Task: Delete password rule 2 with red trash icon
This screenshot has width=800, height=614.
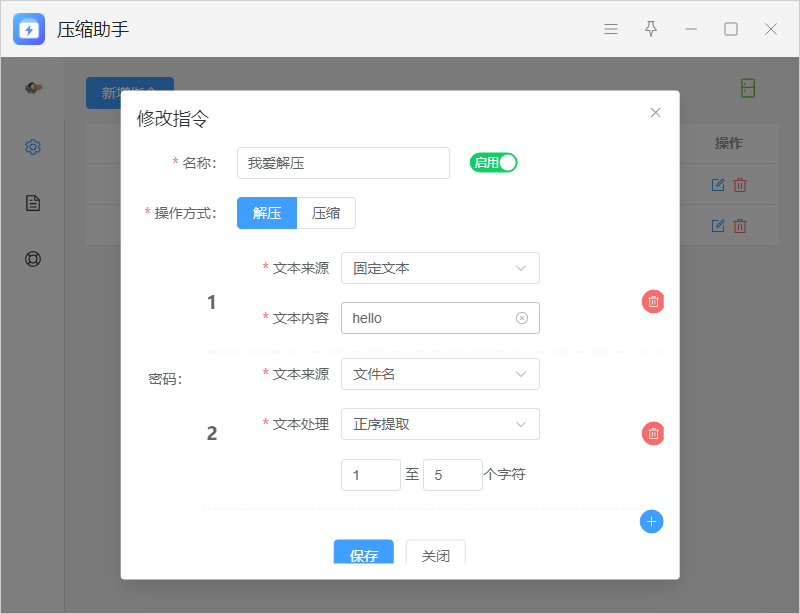Action: click(x=653, y=434)
